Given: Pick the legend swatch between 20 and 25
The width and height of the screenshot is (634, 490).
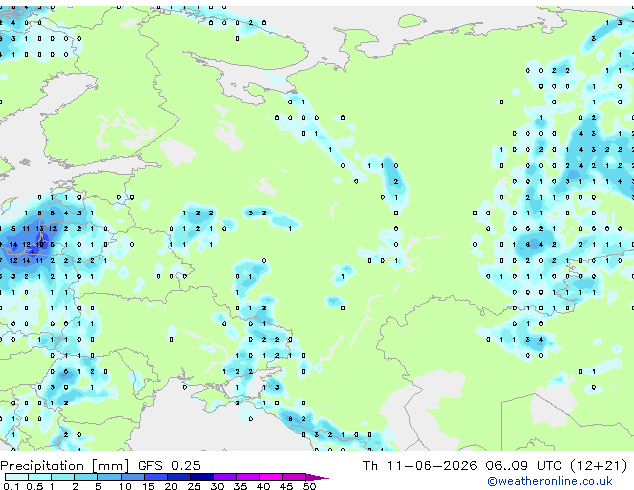Looking at the screenshot, I should pyautogui.click(x=179, y=477).
